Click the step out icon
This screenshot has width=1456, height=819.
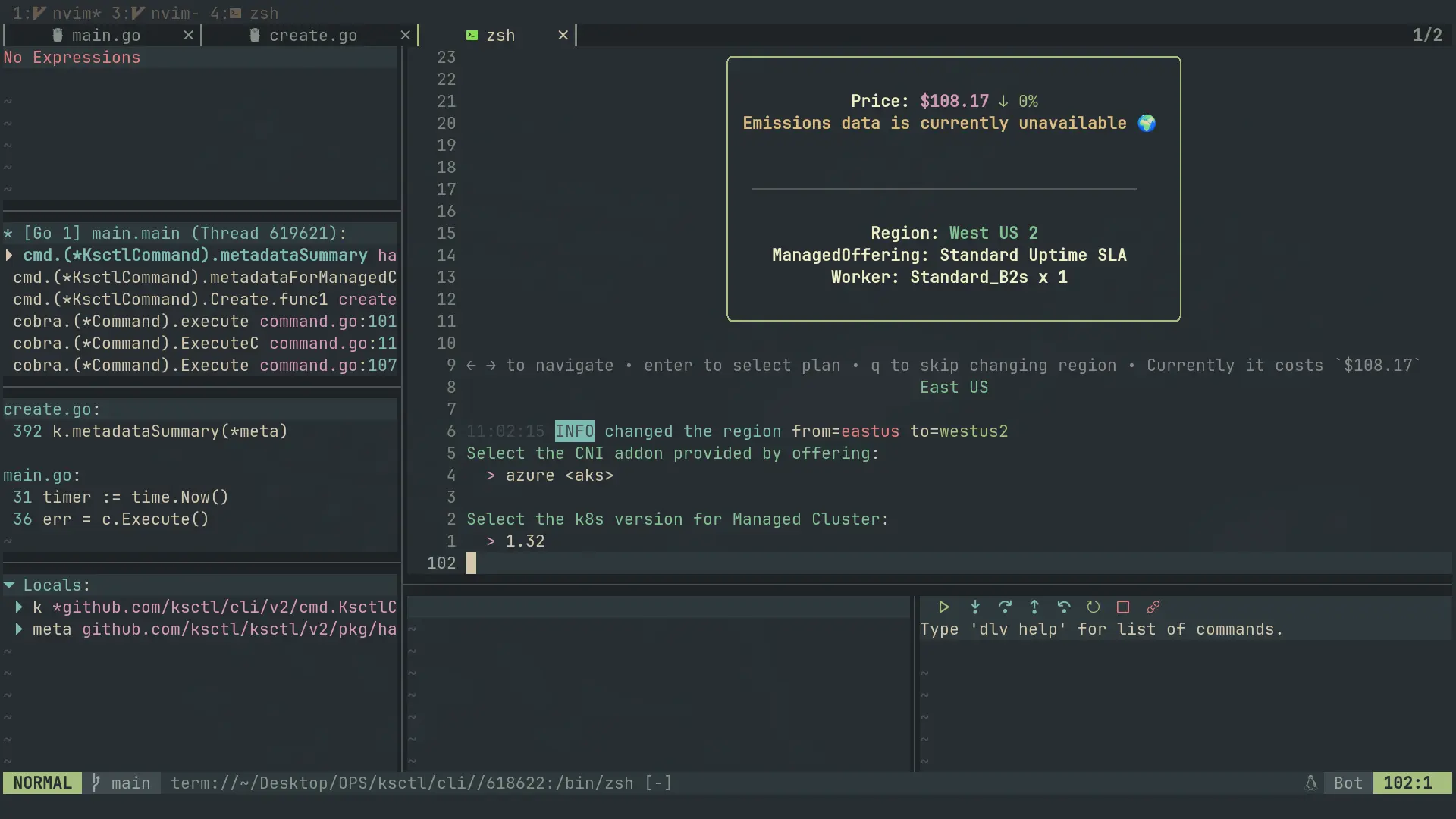click(1034, 607)
